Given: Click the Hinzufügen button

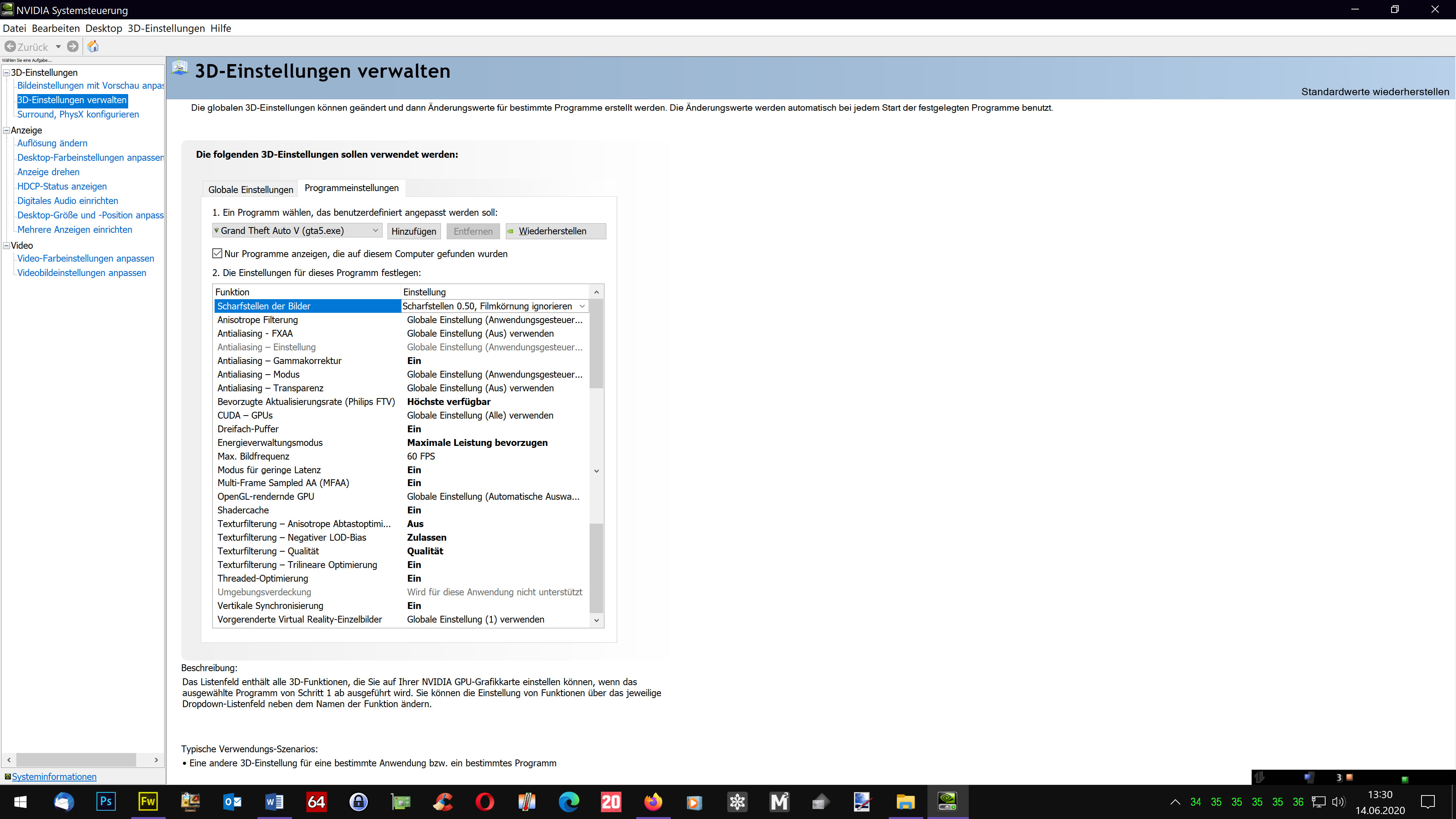Looking at the screenshot, I should (x=414, y=231).
